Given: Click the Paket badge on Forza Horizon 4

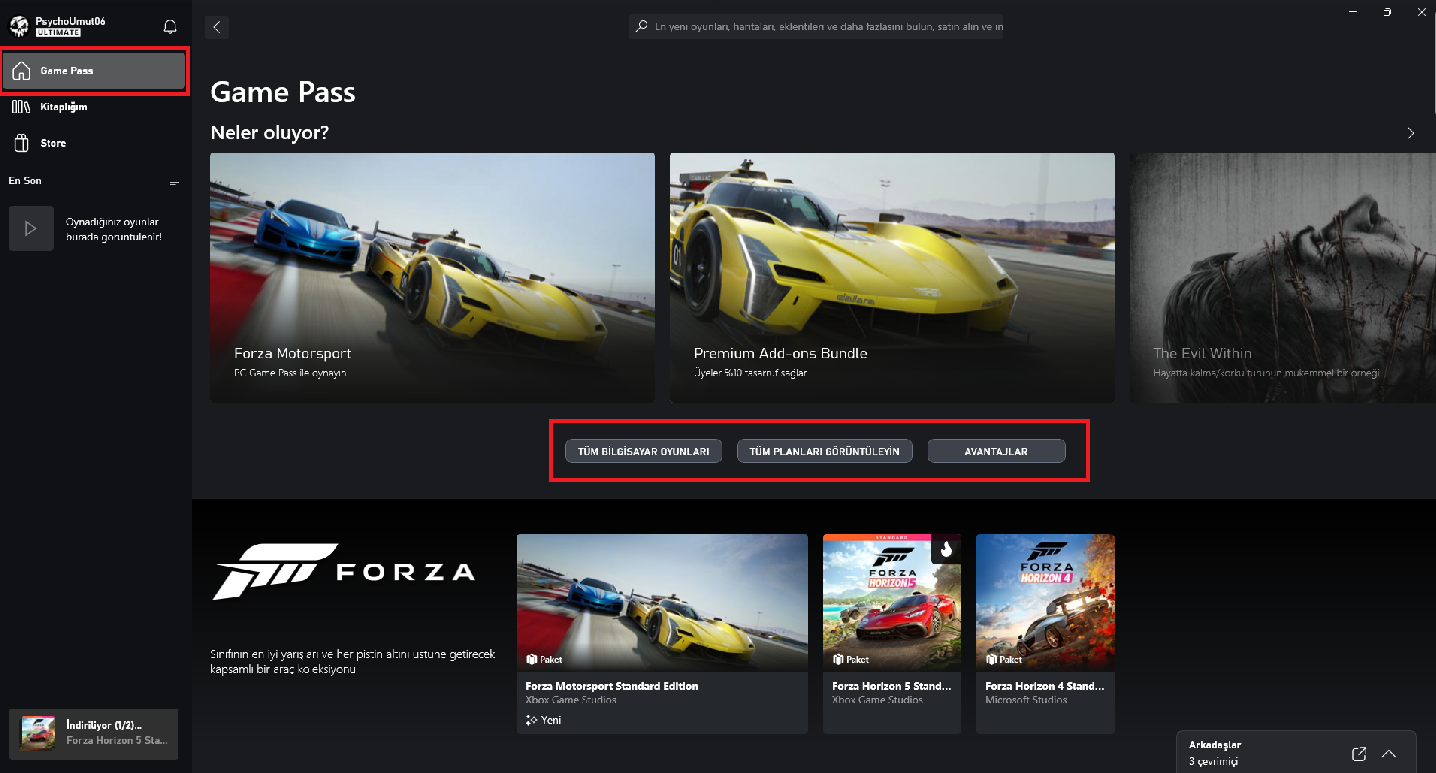Looking at the screenshot, I should pyautogui.click(x=1004, y=660).
